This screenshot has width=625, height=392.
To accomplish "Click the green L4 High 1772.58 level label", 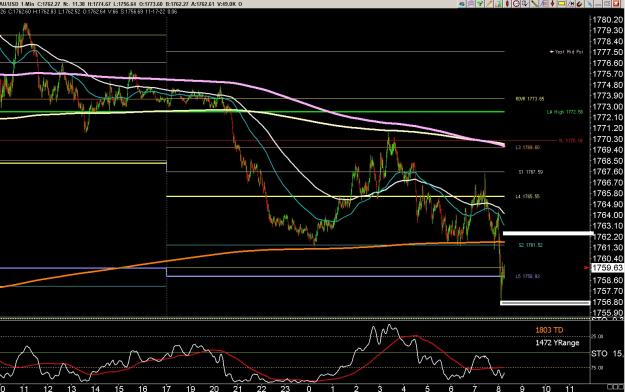I will pos(565,112).
